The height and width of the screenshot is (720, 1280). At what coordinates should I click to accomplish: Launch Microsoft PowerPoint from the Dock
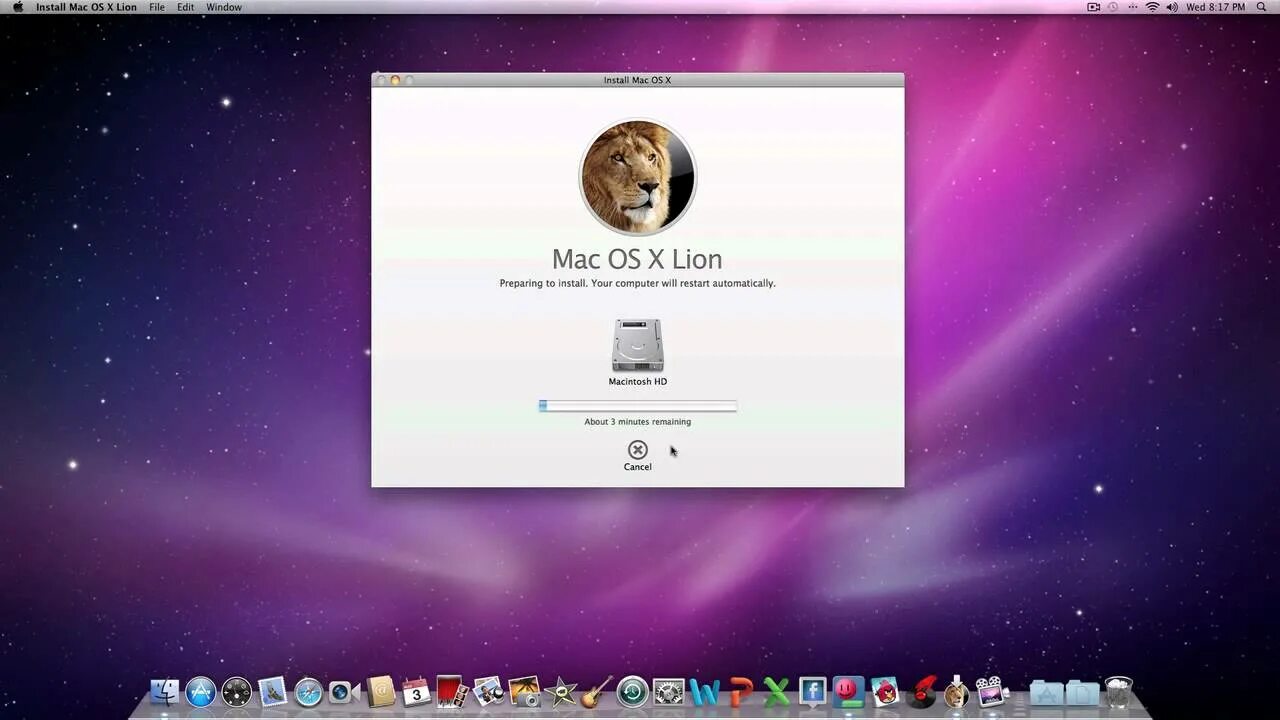[740, 692]
